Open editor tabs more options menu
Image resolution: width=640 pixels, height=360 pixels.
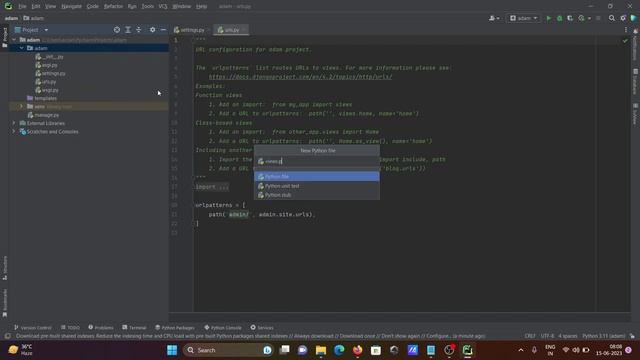click(626, 30)
